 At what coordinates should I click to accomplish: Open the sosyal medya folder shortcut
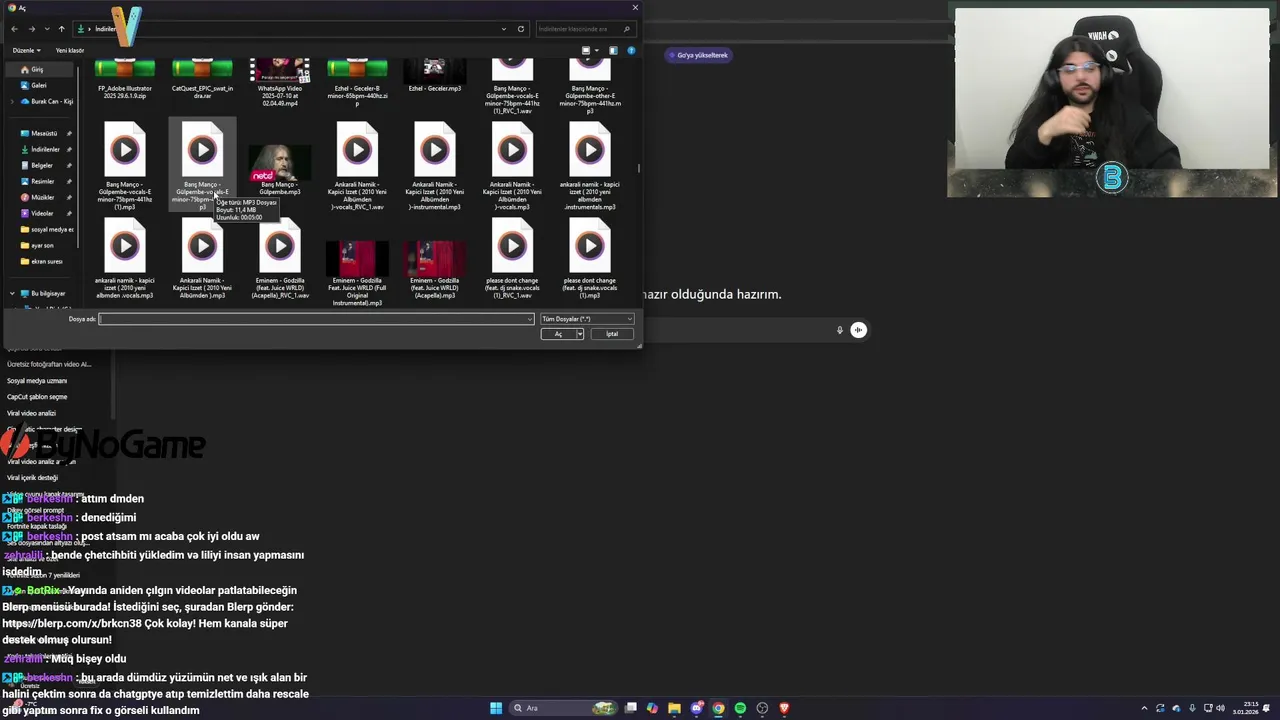(46, 229)
